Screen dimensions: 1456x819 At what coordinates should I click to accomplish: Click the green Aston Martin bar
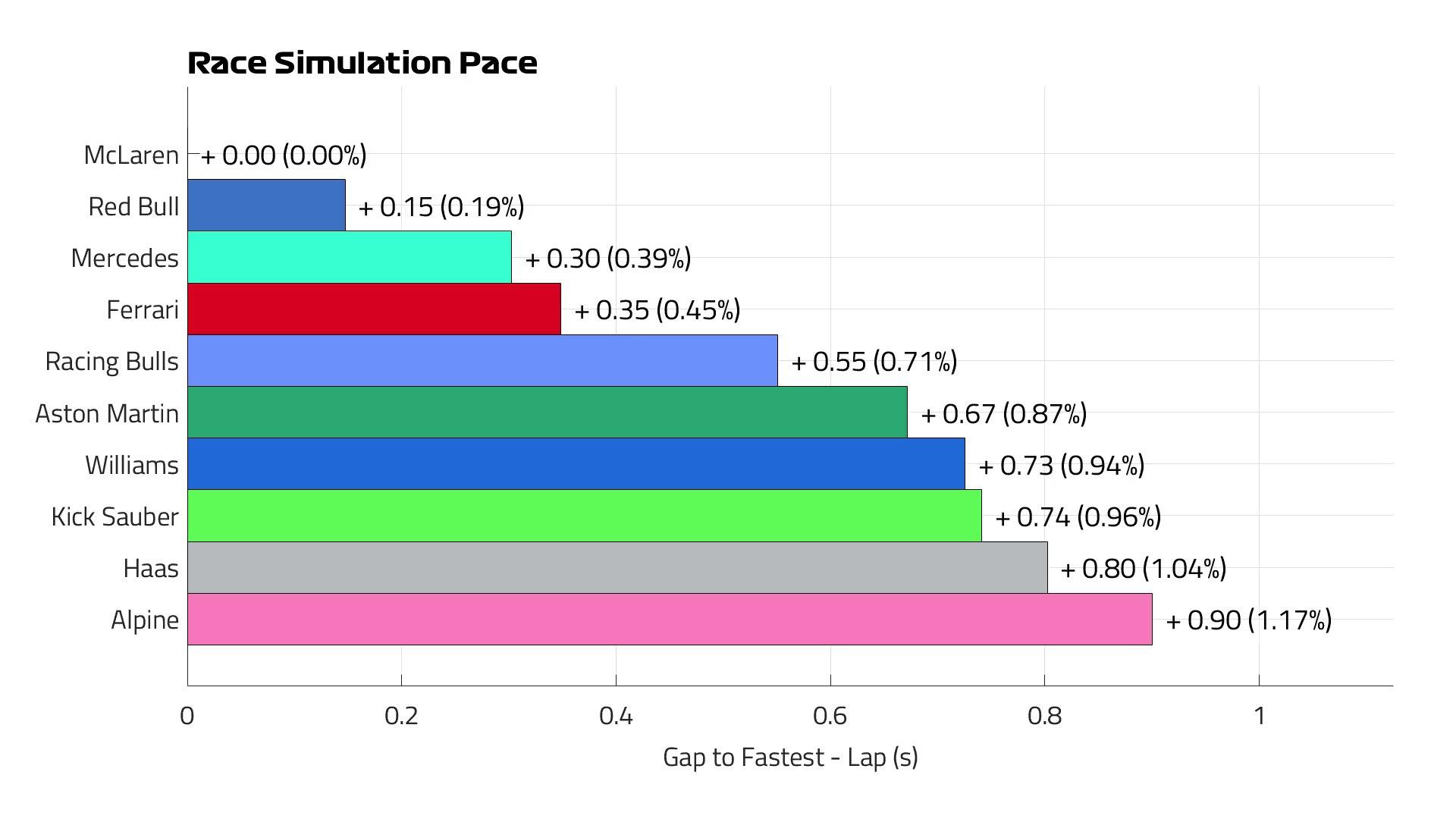point(547,412)
